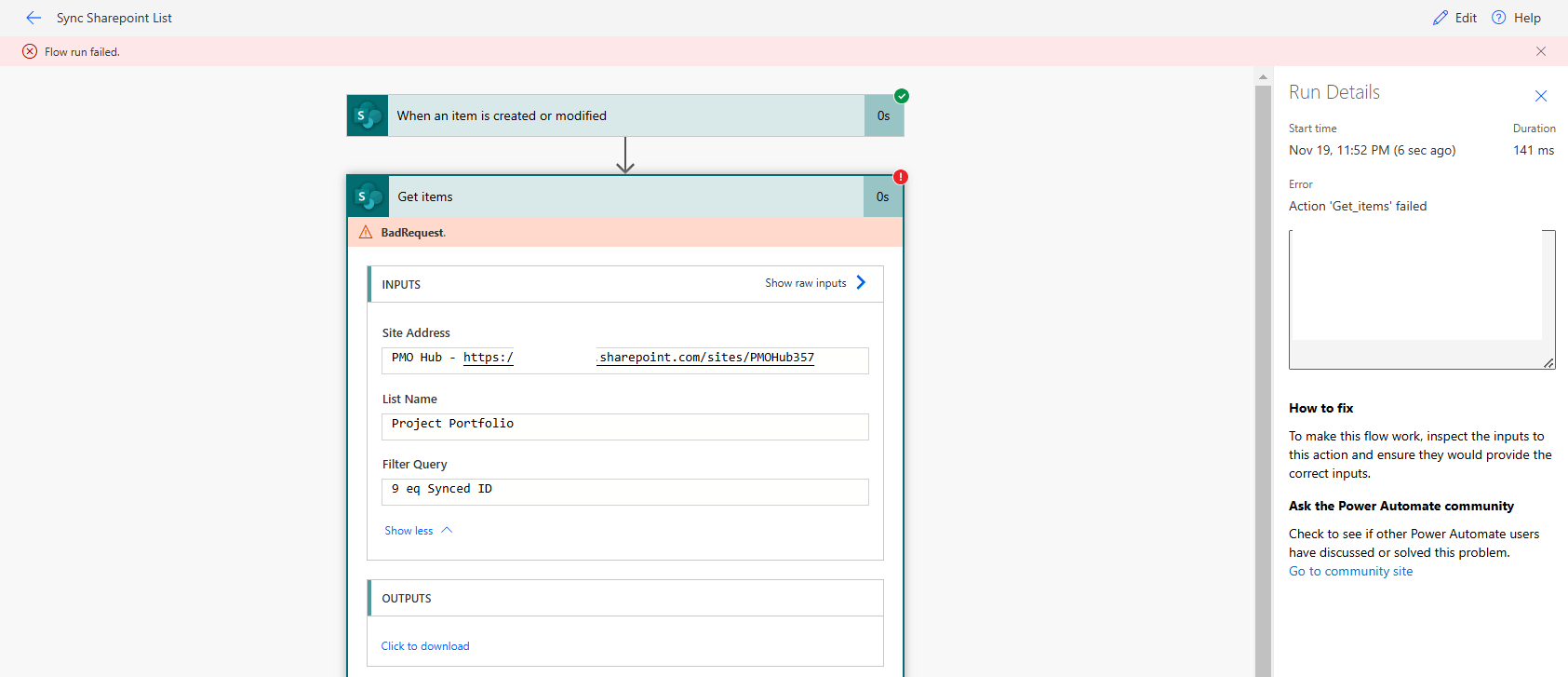Click the Show raw inputs chevron arrow
This screenshot has height=677, width=1568.
(x=861, y=282)
